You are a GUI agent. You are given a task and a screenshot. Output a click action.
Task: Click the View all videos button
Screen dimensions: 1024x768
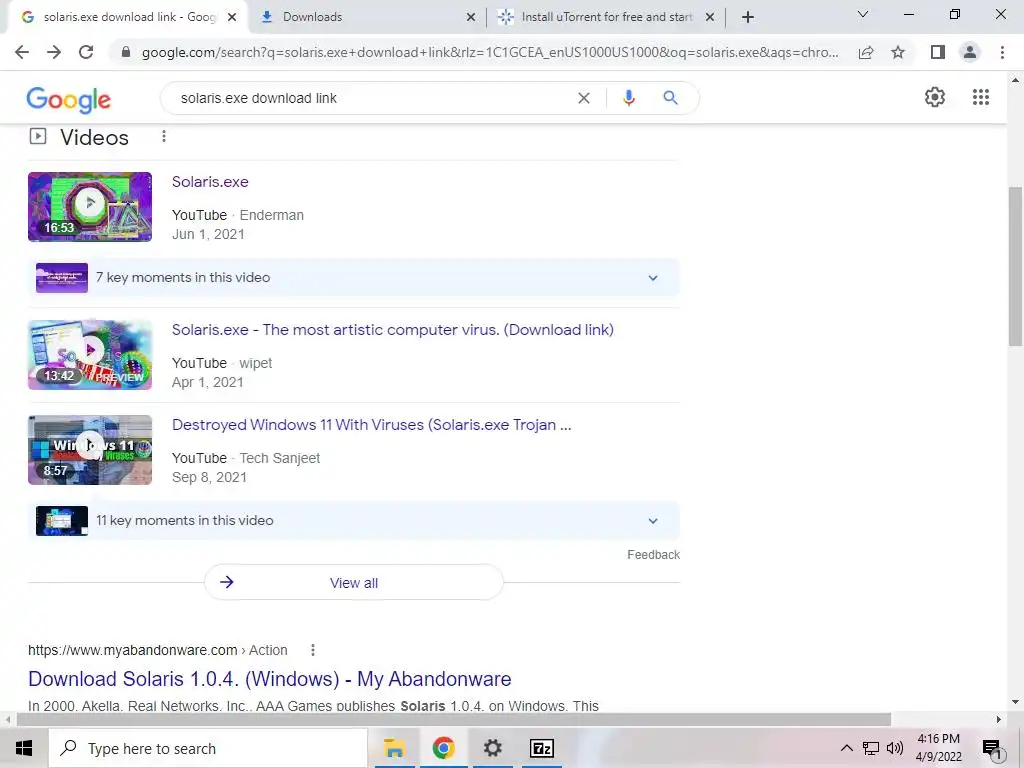[354, 583]
